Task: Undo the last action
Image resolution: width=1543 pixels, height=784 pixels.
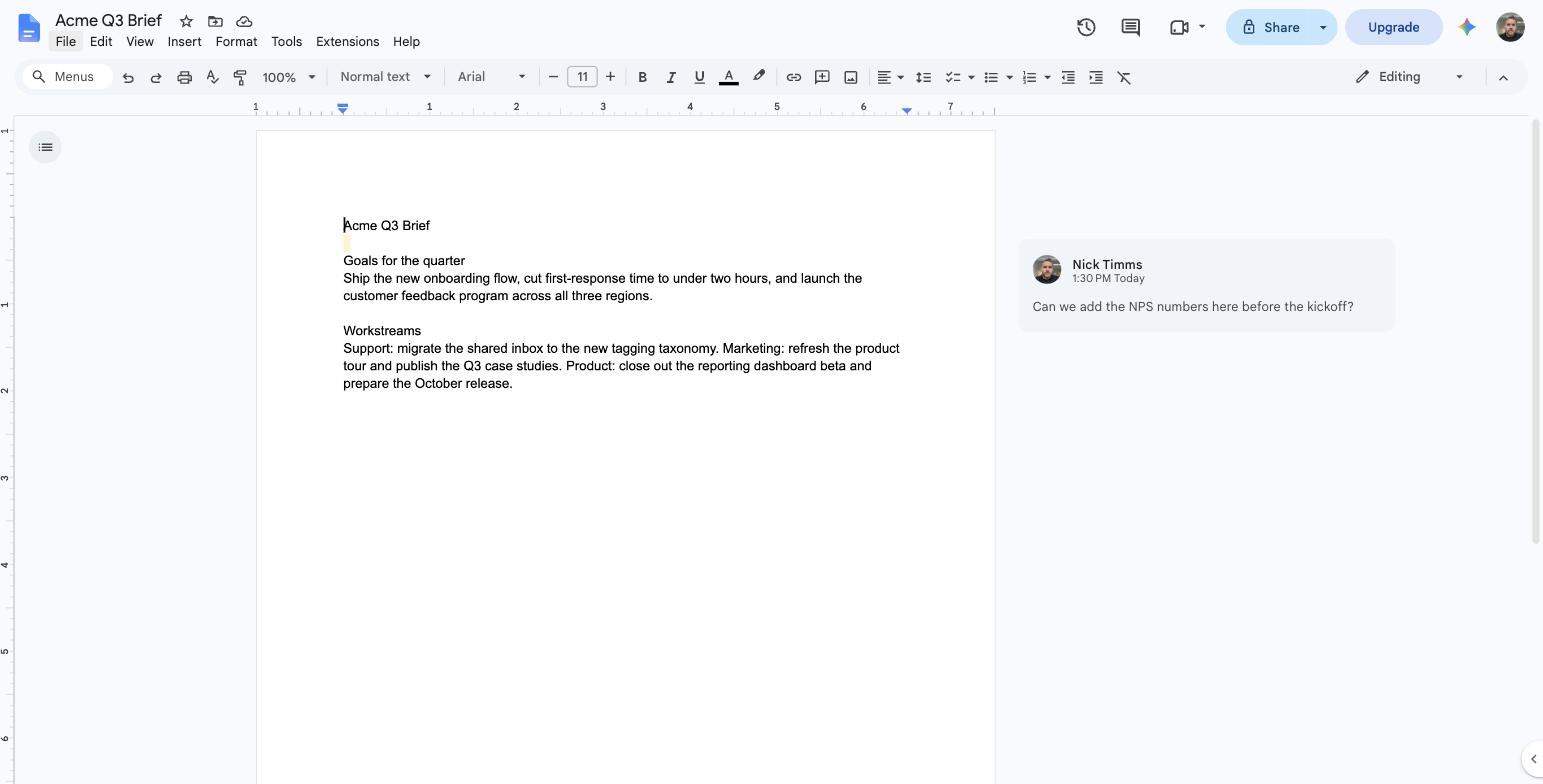Action: pos(128,77)
